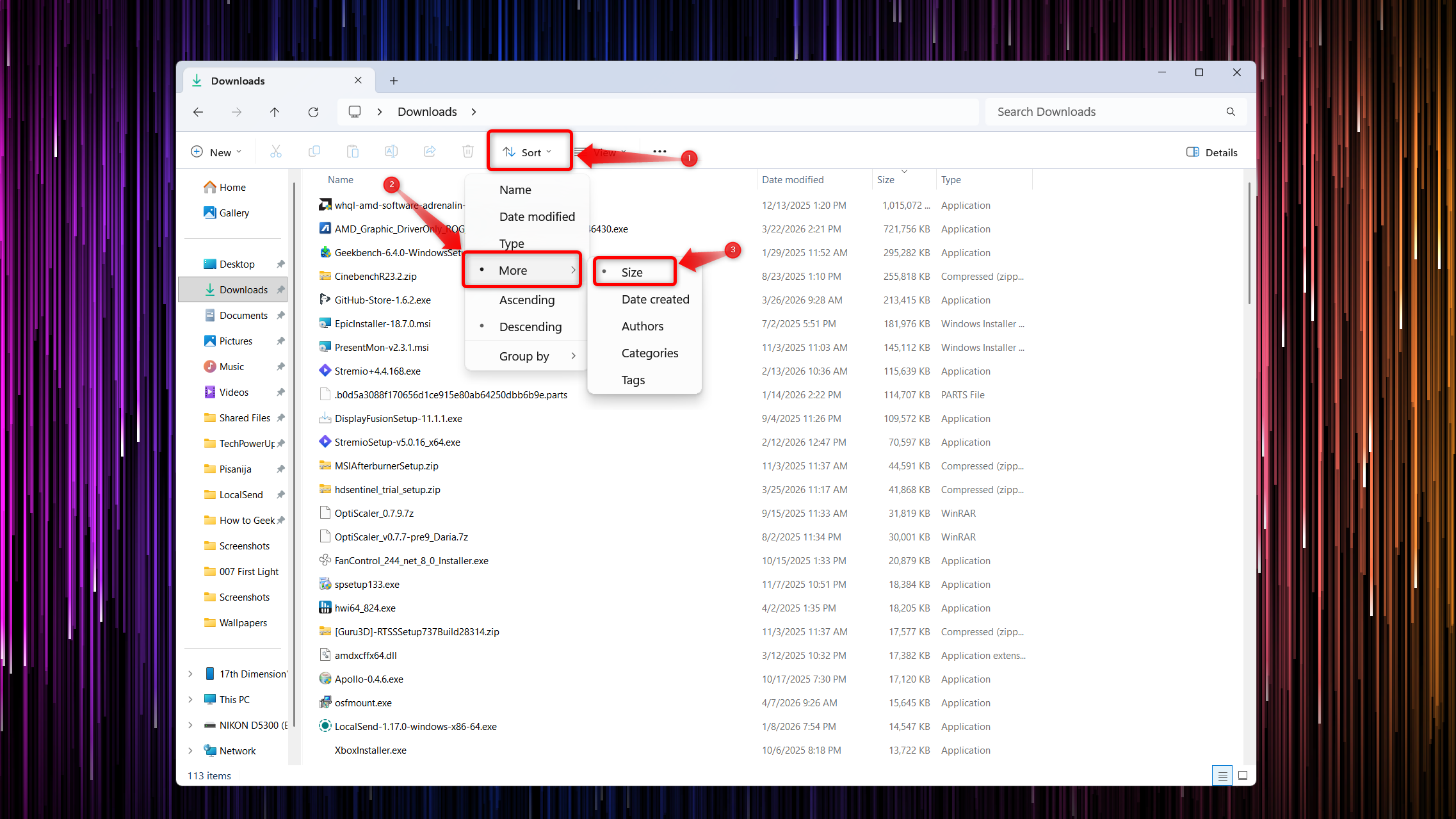Open Gallery in the sidebar
The width and height of the screenshot is (1456, 819).
coord(234,213)
